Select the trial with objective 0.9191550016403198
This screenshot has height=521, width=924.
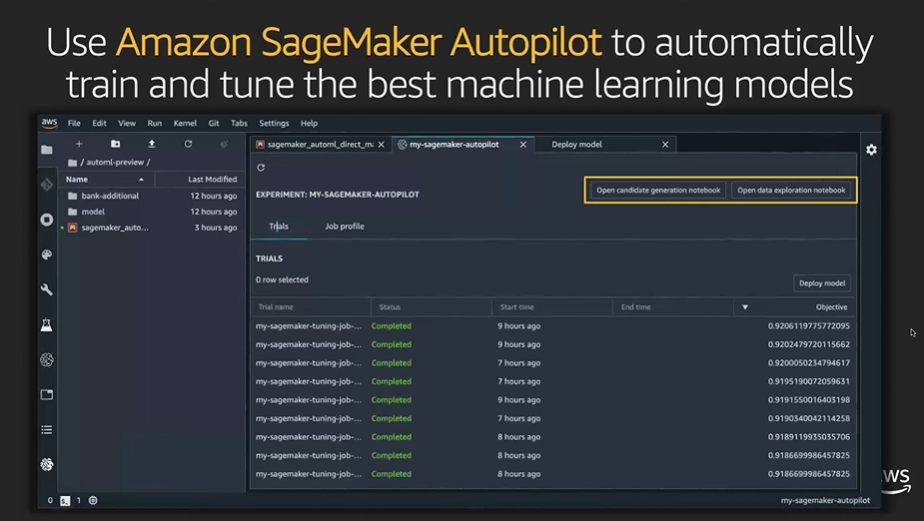[x=553, y=400]
